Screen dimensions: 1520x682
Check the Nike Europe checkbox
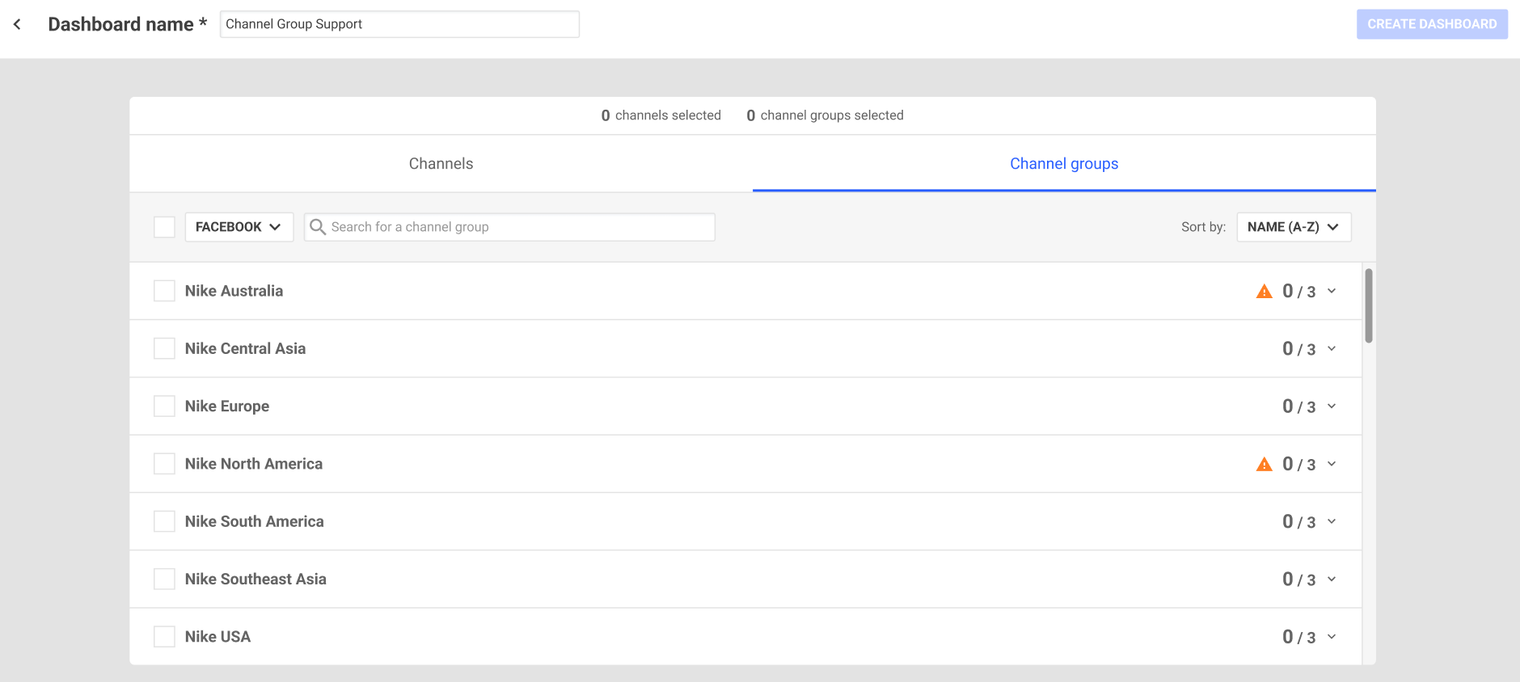click(164, 406)
